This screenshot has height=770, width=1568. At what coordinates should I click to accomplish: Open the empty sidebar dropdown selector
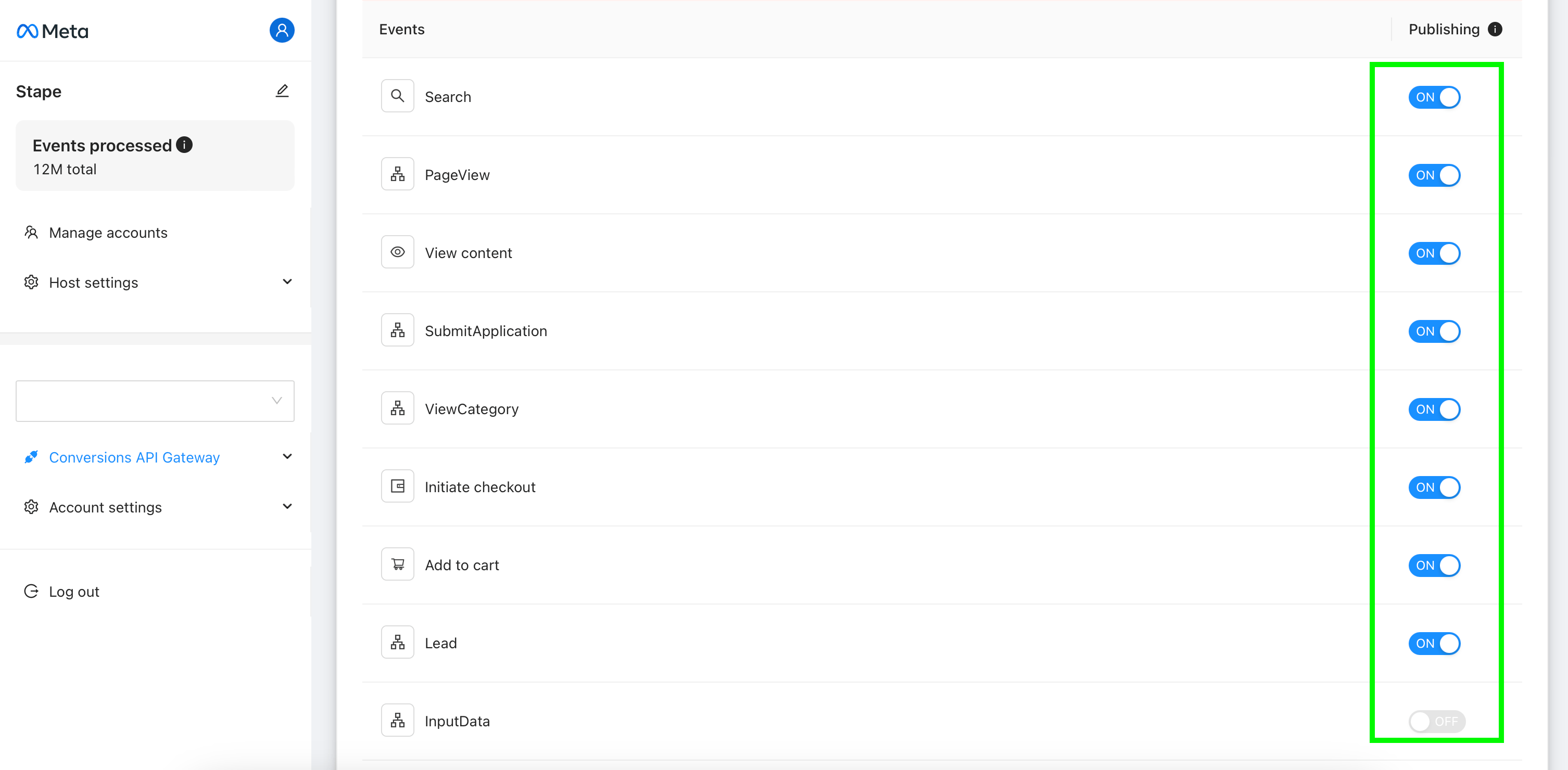coord(155,401)
